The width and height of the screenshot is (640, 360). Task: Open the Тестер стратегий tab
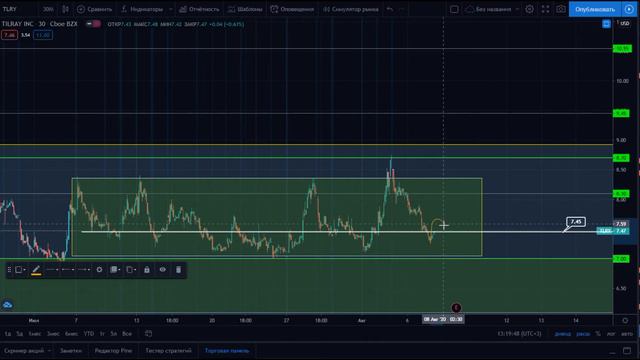coord(168,351)
